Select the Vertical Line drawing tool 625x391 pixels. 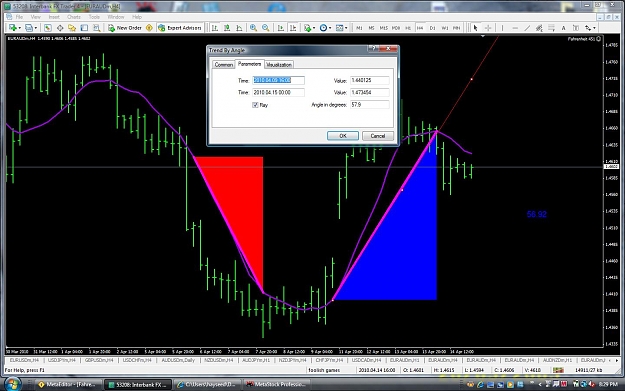coord(502,28)
